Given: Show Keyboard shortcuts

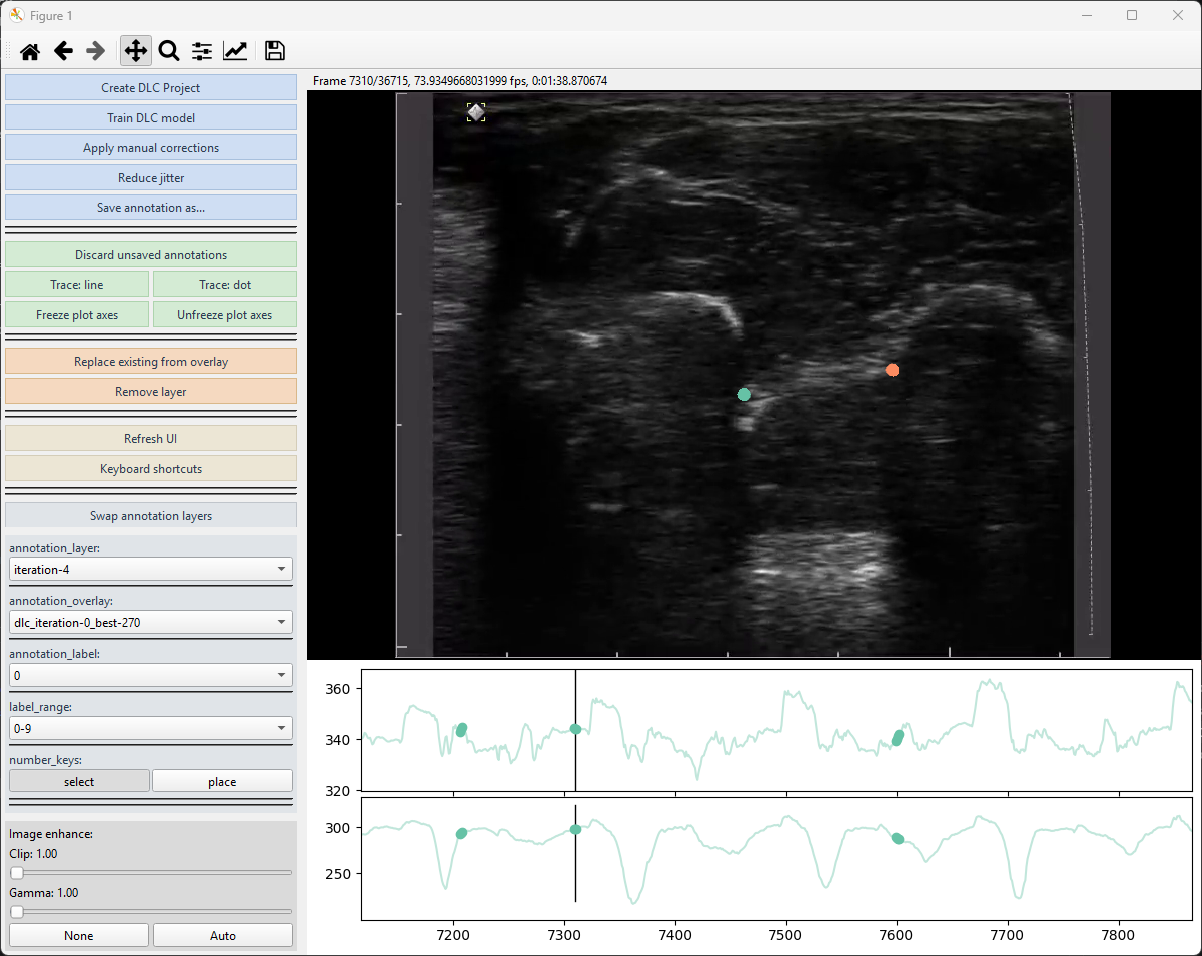Looking at the screenshot, I should (x=151, y=468).
